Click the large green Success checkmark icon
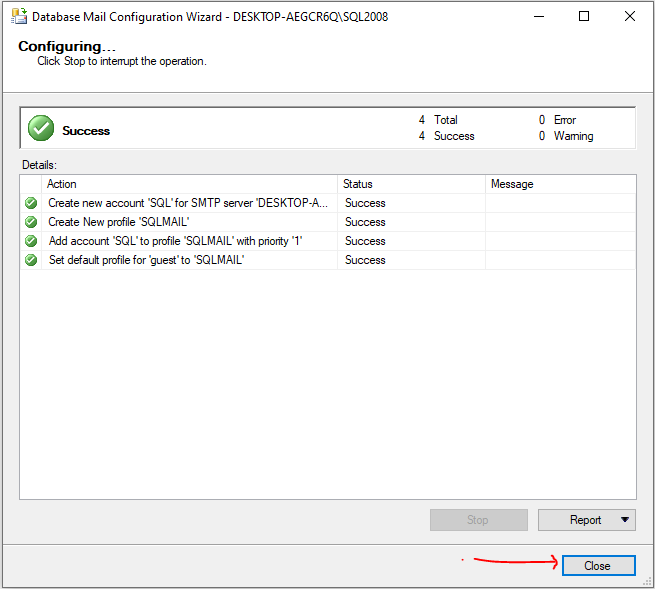655x589 pixels. point(41,128)
